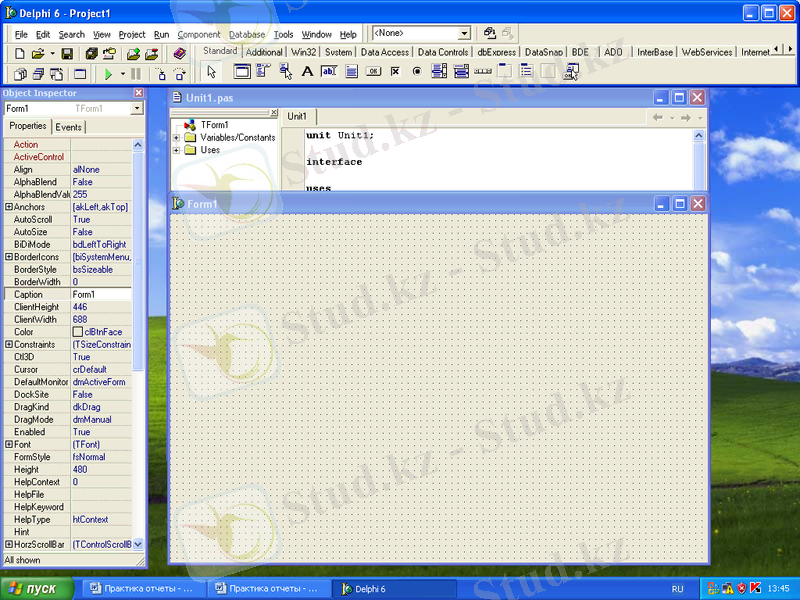Switch to the Data Access palette tab

pos(385,52)
